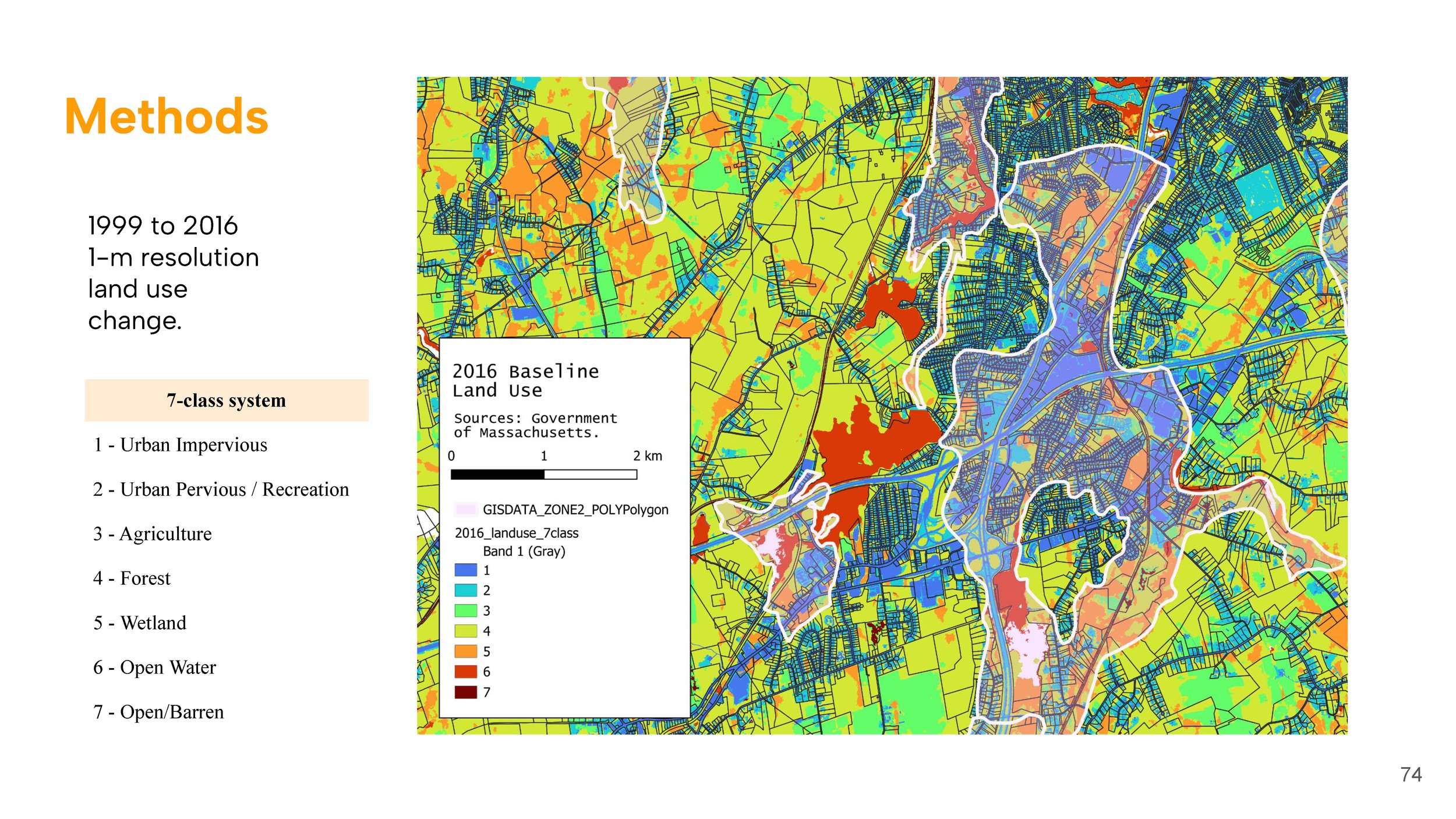The width and height of the screenshot is (1456, 819).
Task: Click the '2 km' scale bar label
Action: (648, 456)
